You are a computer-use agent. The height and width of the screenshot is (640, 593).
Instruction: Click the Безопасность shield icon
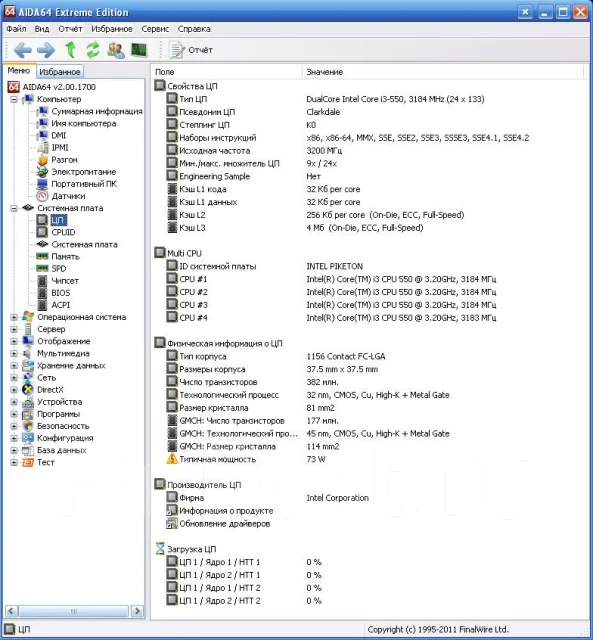click(x=28, y=426)
